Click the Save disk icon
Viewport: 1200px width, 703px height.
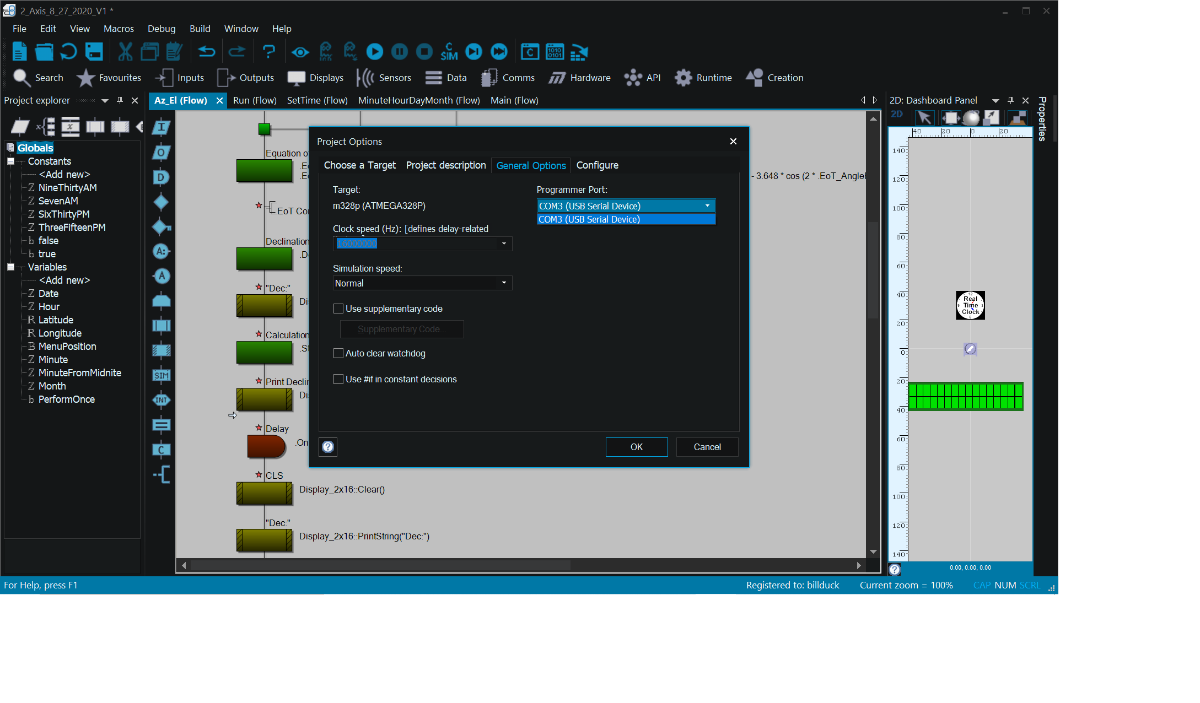coord(94,52)
